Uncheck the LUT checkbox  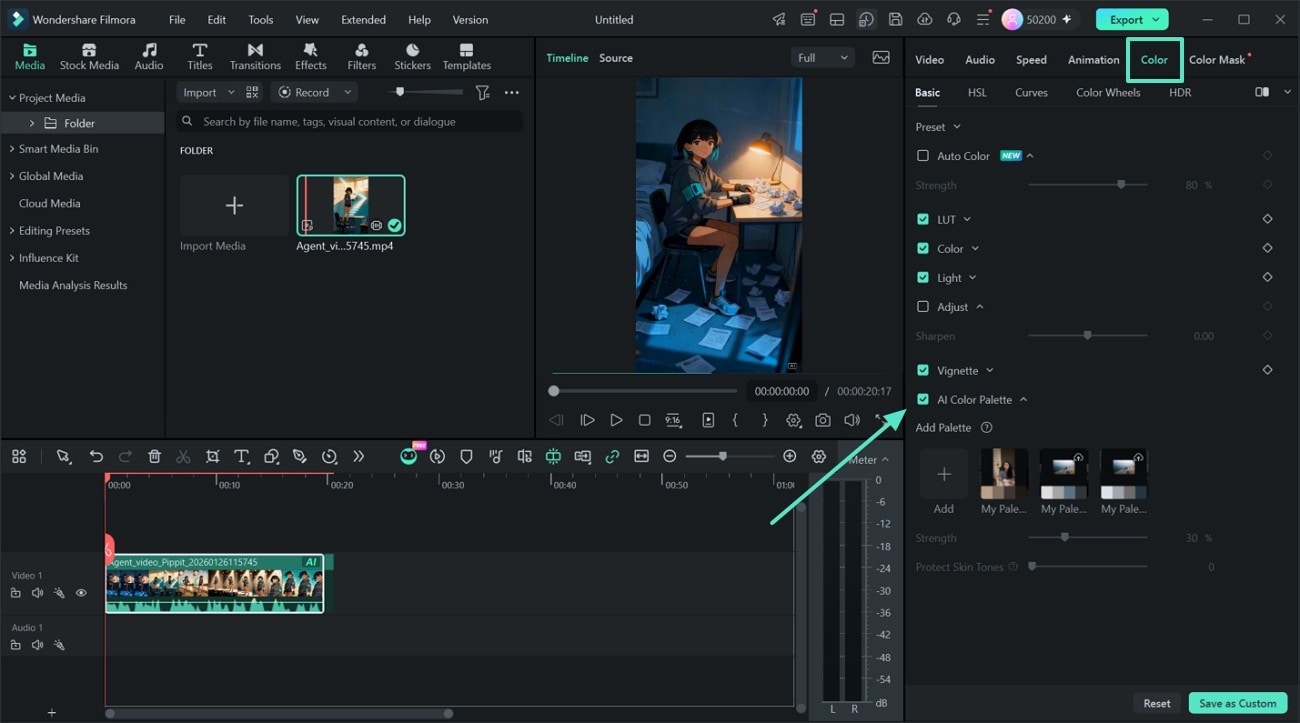[923, 219]
